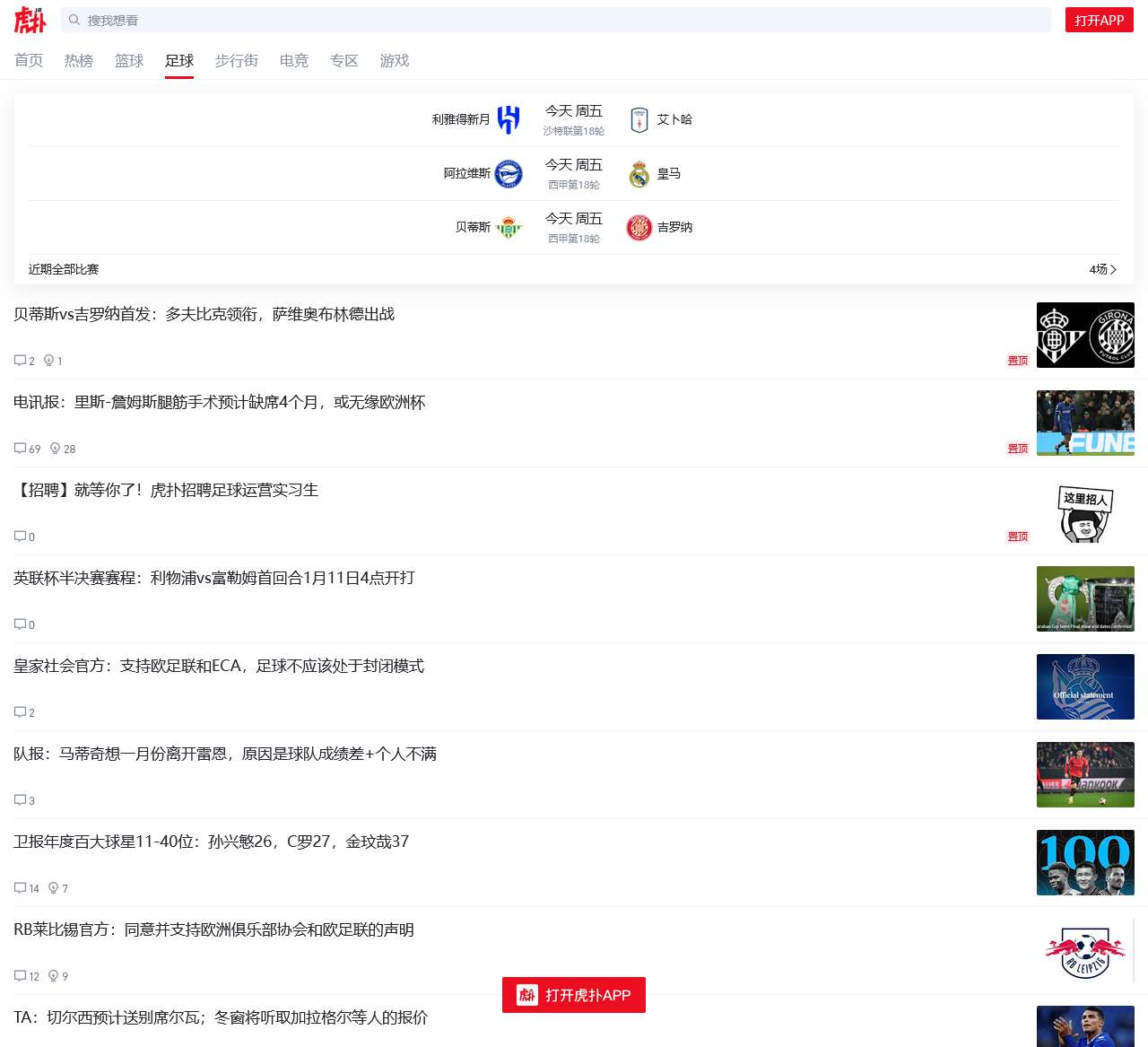This screenshot has height=1047, width=1148.
Task: Click the Hupu logo at top left
Action: 30,20
